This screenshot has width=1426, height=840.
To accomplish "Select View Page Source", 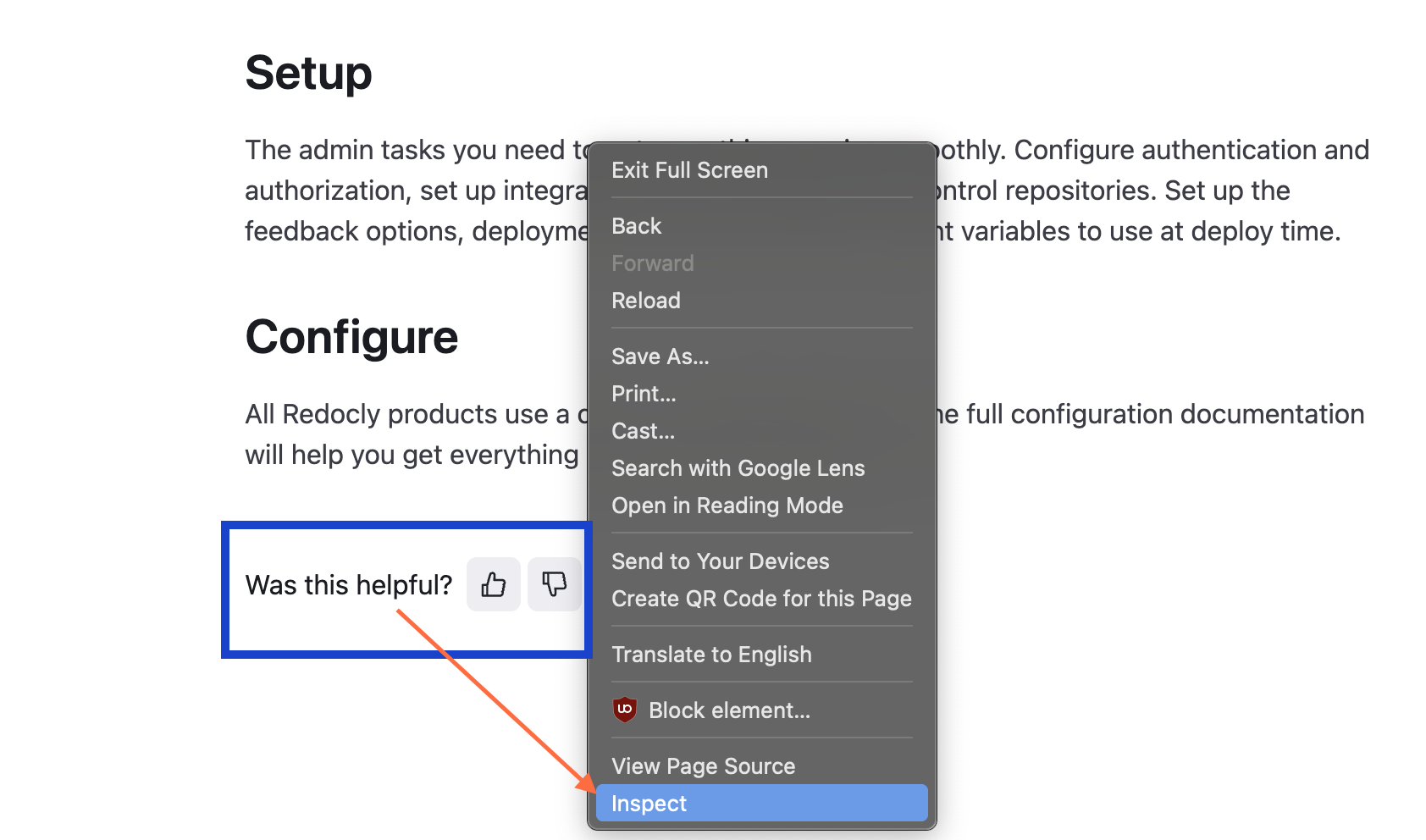I will point(762,766).
